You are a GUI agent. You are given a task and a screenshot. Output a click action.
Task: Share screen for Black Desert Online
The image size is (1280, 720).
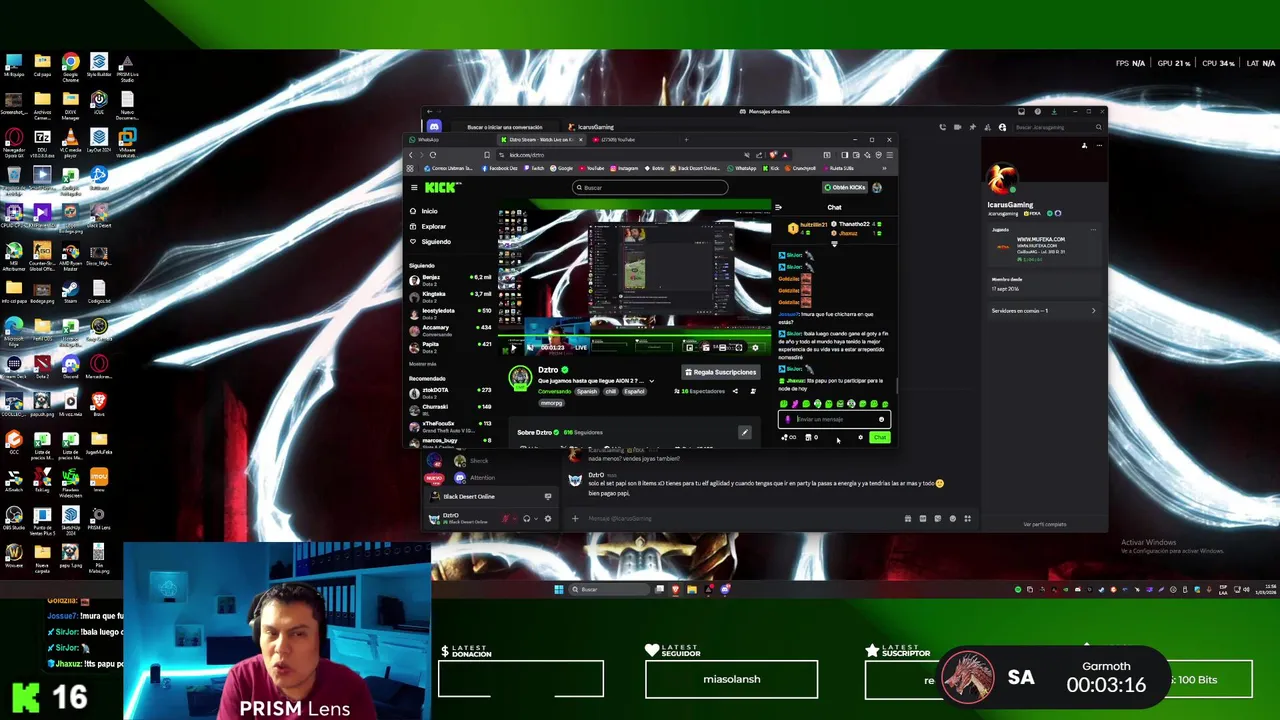(x=548, y=497)
